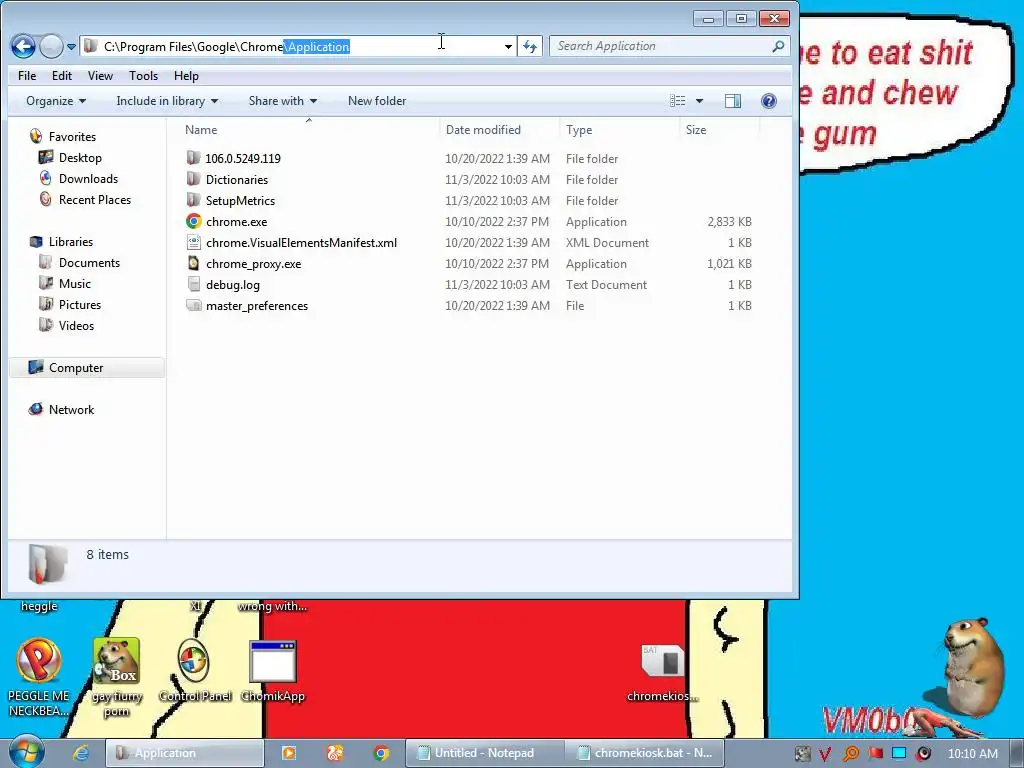Select chrome.VisualElementsManifest.xml file icon
Screen dimensions: 1024x768
193,242
